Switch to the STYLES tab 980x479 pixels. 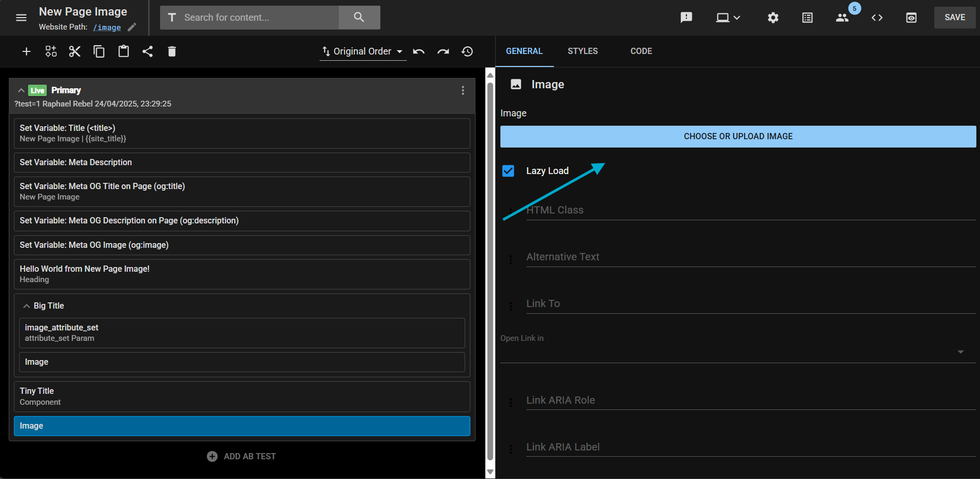pyautogui.click(x=582, y=51)
